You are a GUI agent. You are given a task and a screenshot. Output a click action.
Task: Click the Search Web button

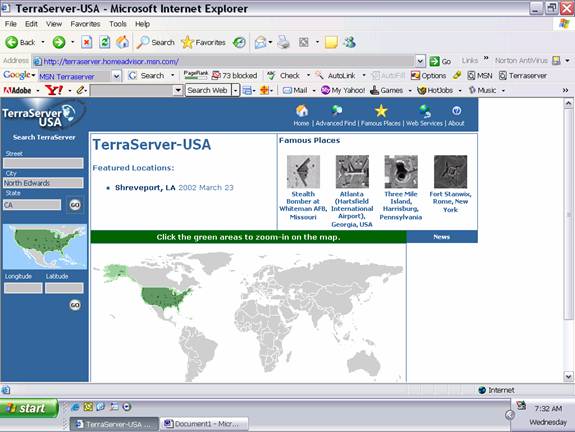(x=208, y=90)
